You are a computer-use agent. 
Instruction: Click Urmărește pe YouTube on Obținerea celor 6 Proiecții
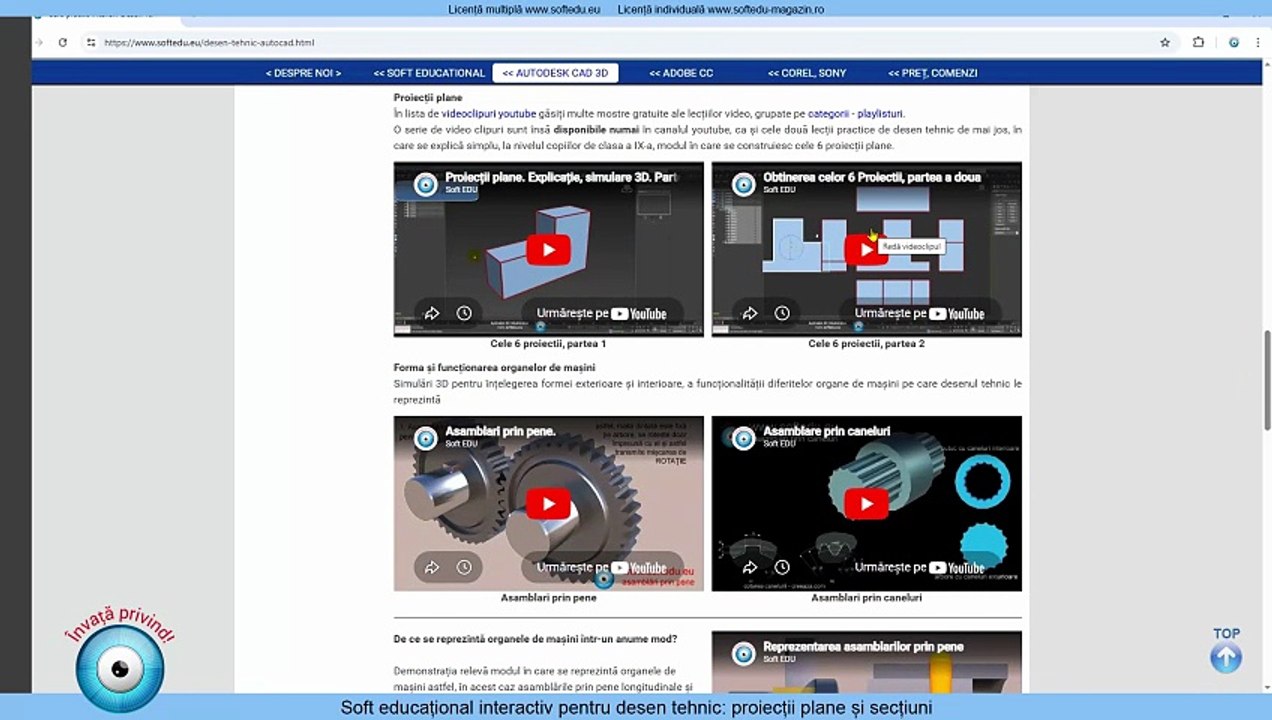click(919, 313)
